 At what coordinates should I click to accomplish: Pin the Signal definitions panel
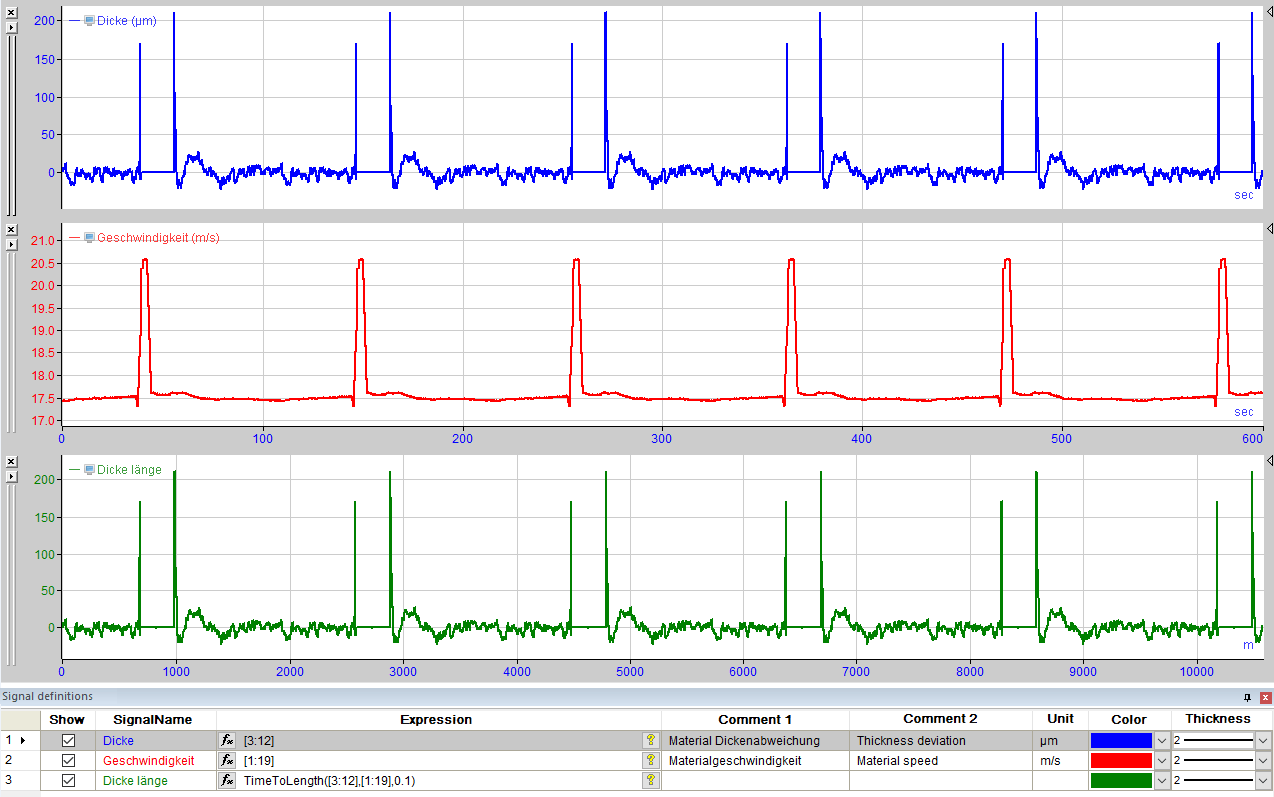(x=1247, y=697)
